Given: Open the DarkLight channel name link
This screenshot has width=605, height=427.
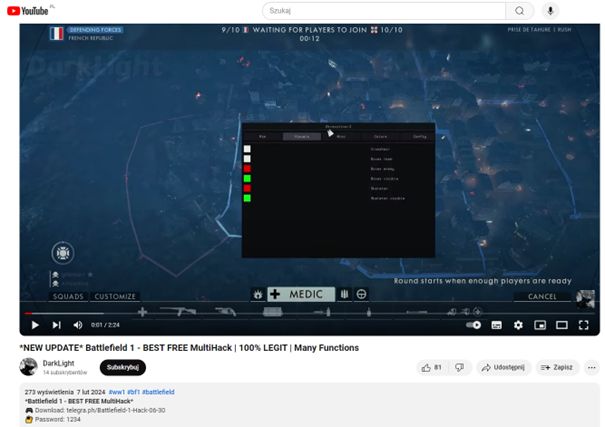Looking at the screenshot, I should (58, 363).
